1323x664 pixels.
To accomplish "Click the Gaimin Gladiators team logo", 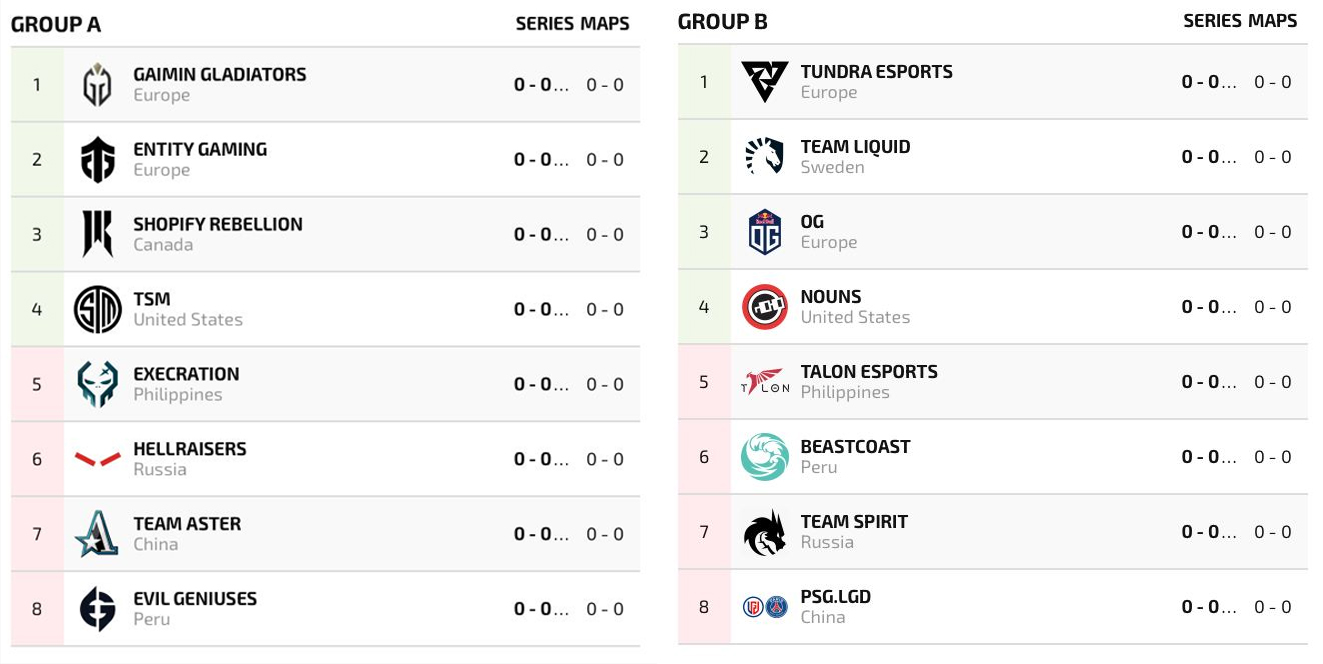I will 97,85.
